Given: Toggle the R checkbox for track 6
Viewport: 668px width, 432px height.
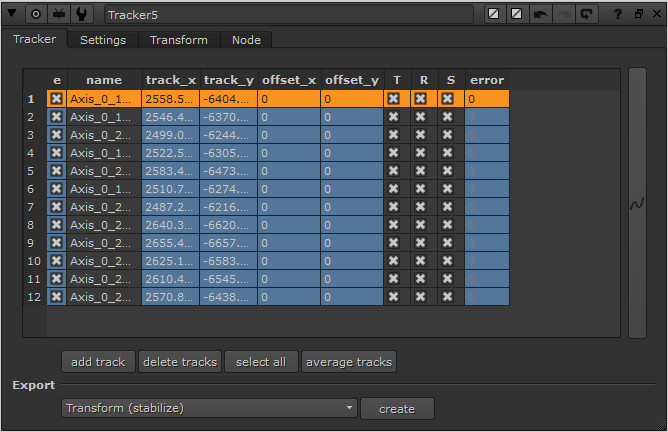Looking at the screenshot, I should coord(421,189).
